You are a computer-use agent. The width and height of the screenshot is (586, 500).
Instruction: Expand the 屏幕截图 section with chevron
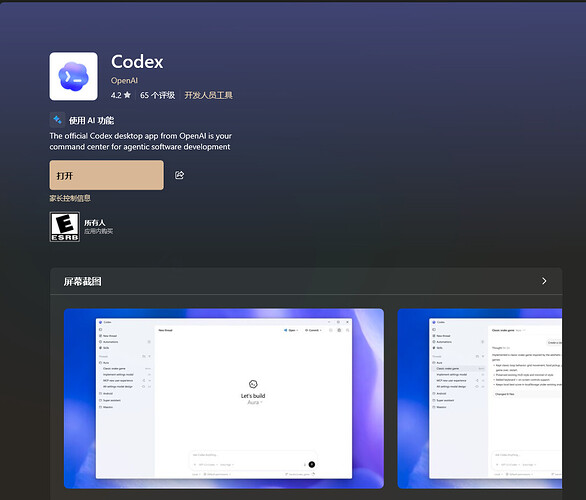tap(544, 281)
